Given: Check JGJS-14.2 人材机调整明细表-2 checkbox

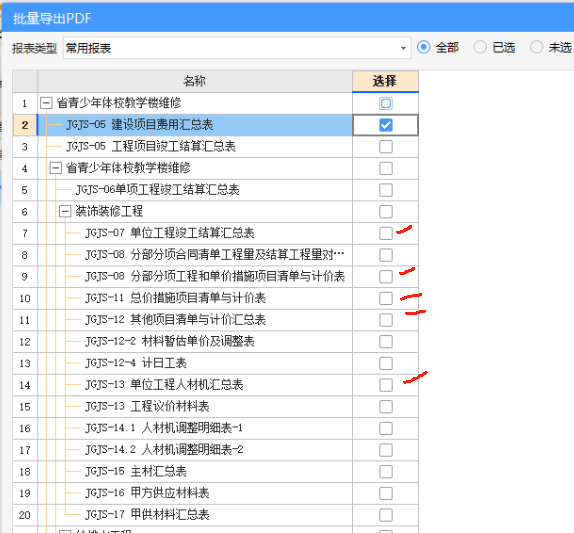Looking at the screenshot, I should click(386, 450).
